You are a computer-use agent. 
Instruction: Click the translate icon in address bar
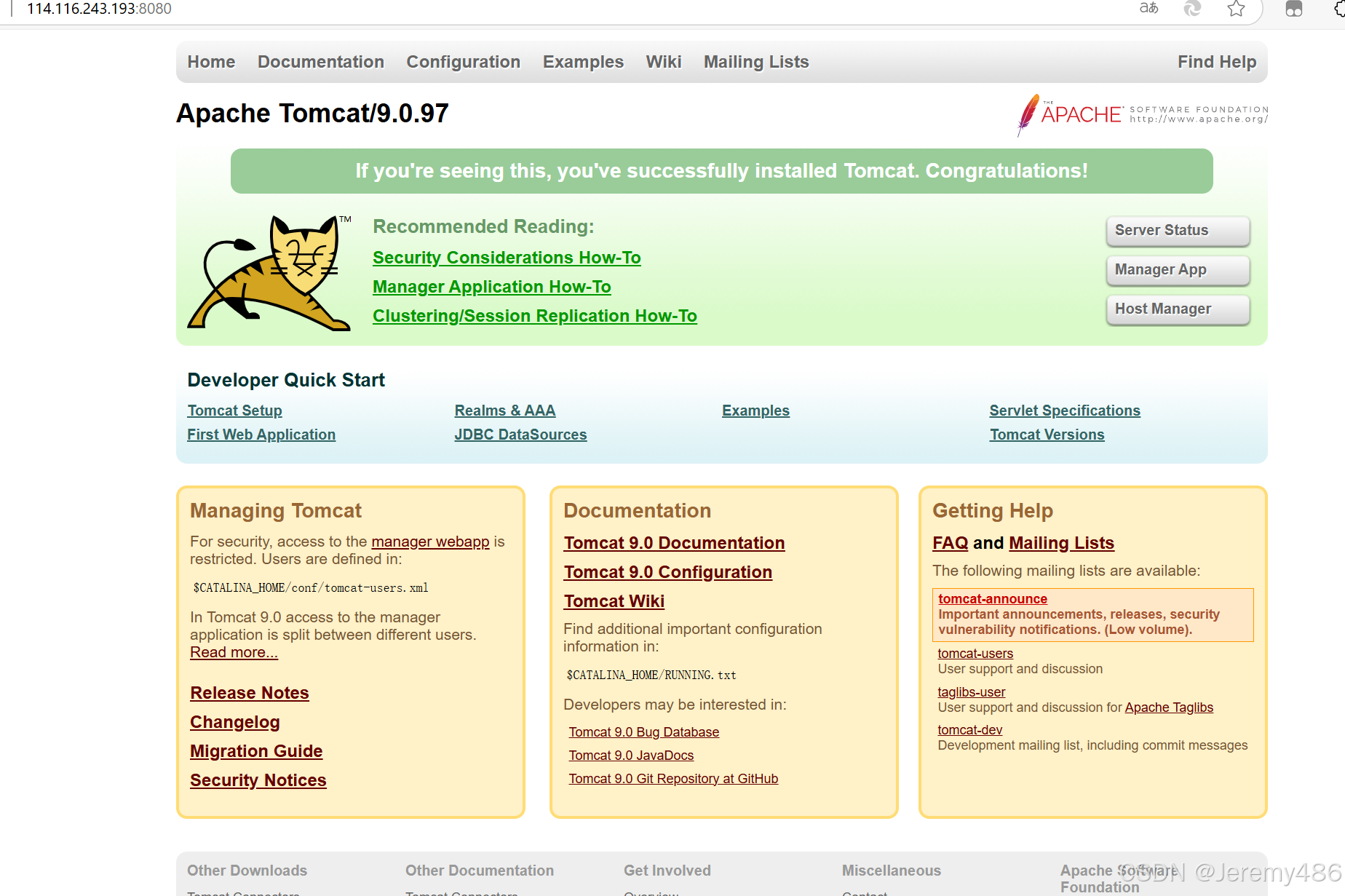[1148, 9]
